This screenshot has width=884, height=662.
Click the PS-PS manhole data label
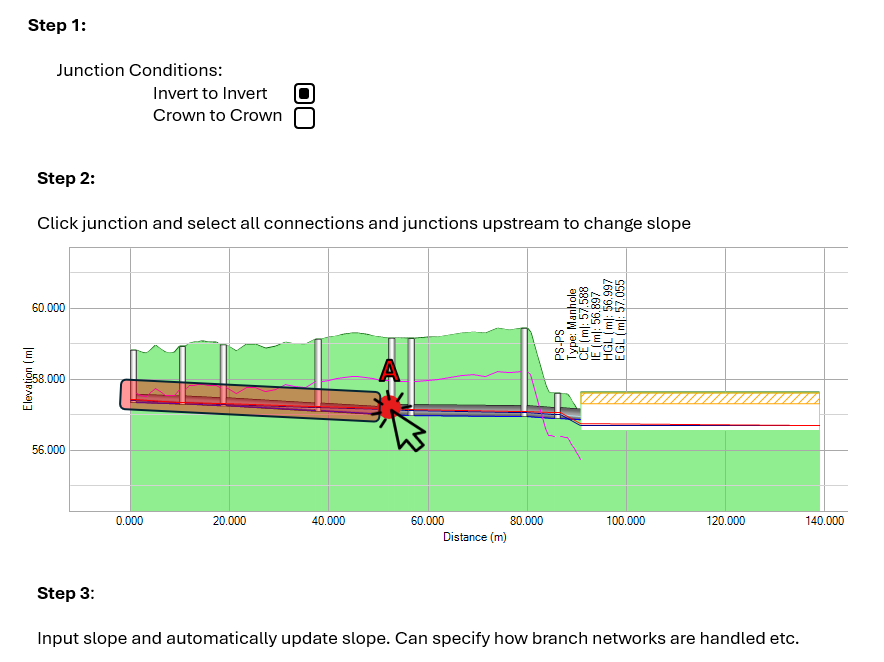coord(590,320)
